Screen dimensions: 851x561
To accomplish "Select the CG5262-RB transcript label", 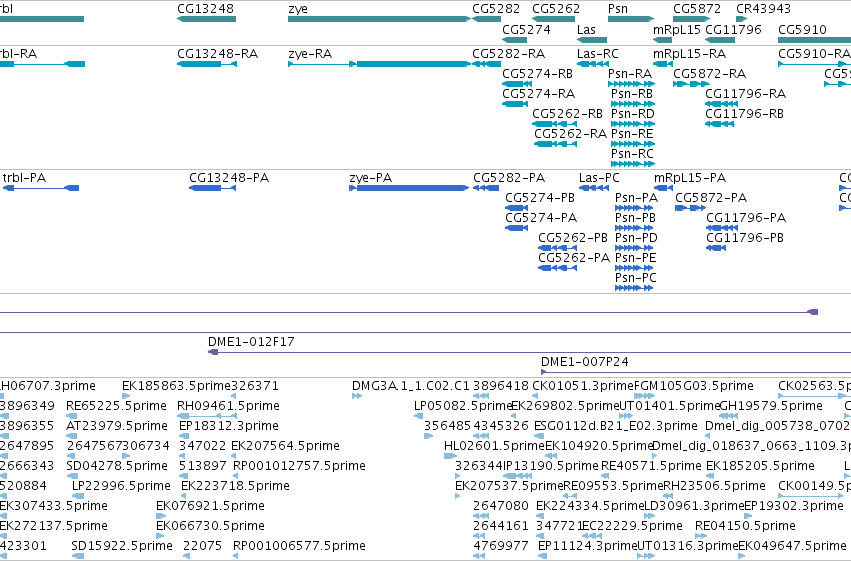I will [x=567, y=114].
